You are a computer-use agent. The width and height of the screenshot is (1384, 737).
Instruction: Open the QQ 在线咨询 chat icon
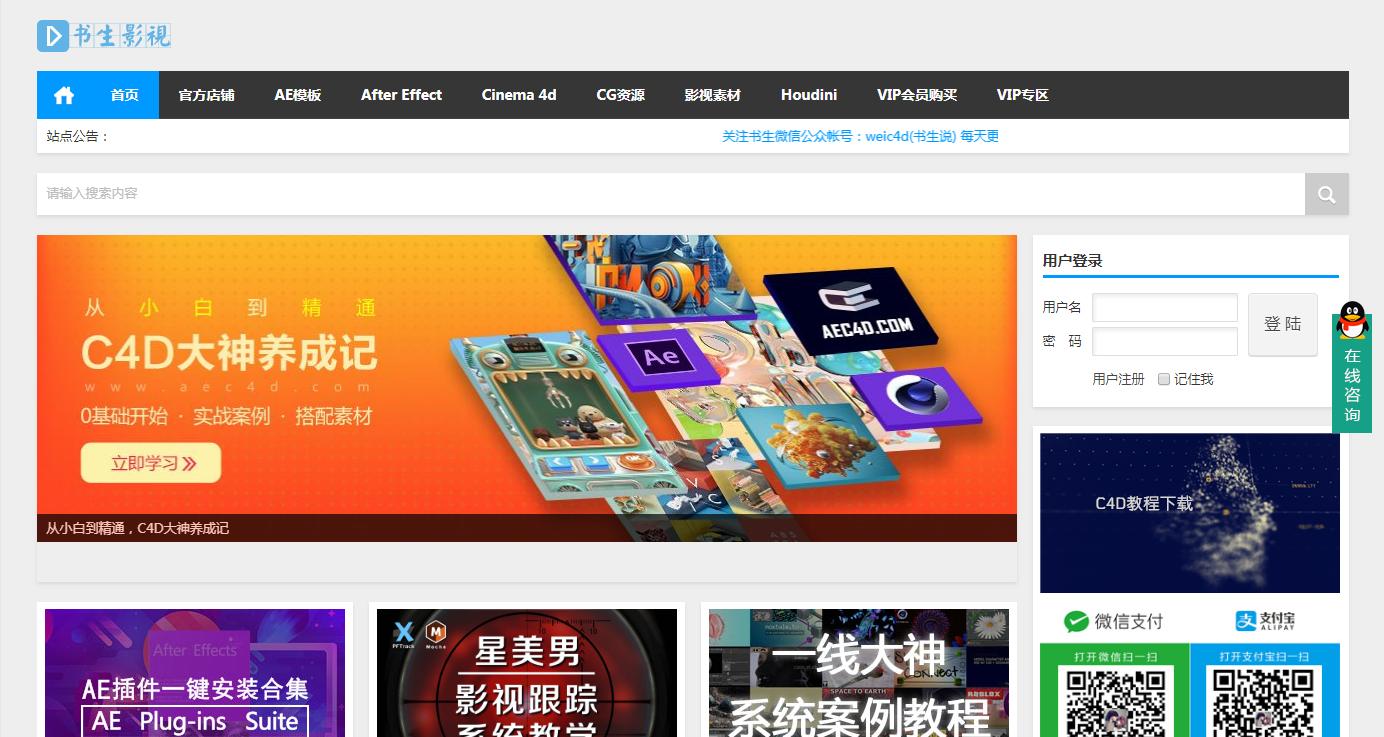(1352, 322)
